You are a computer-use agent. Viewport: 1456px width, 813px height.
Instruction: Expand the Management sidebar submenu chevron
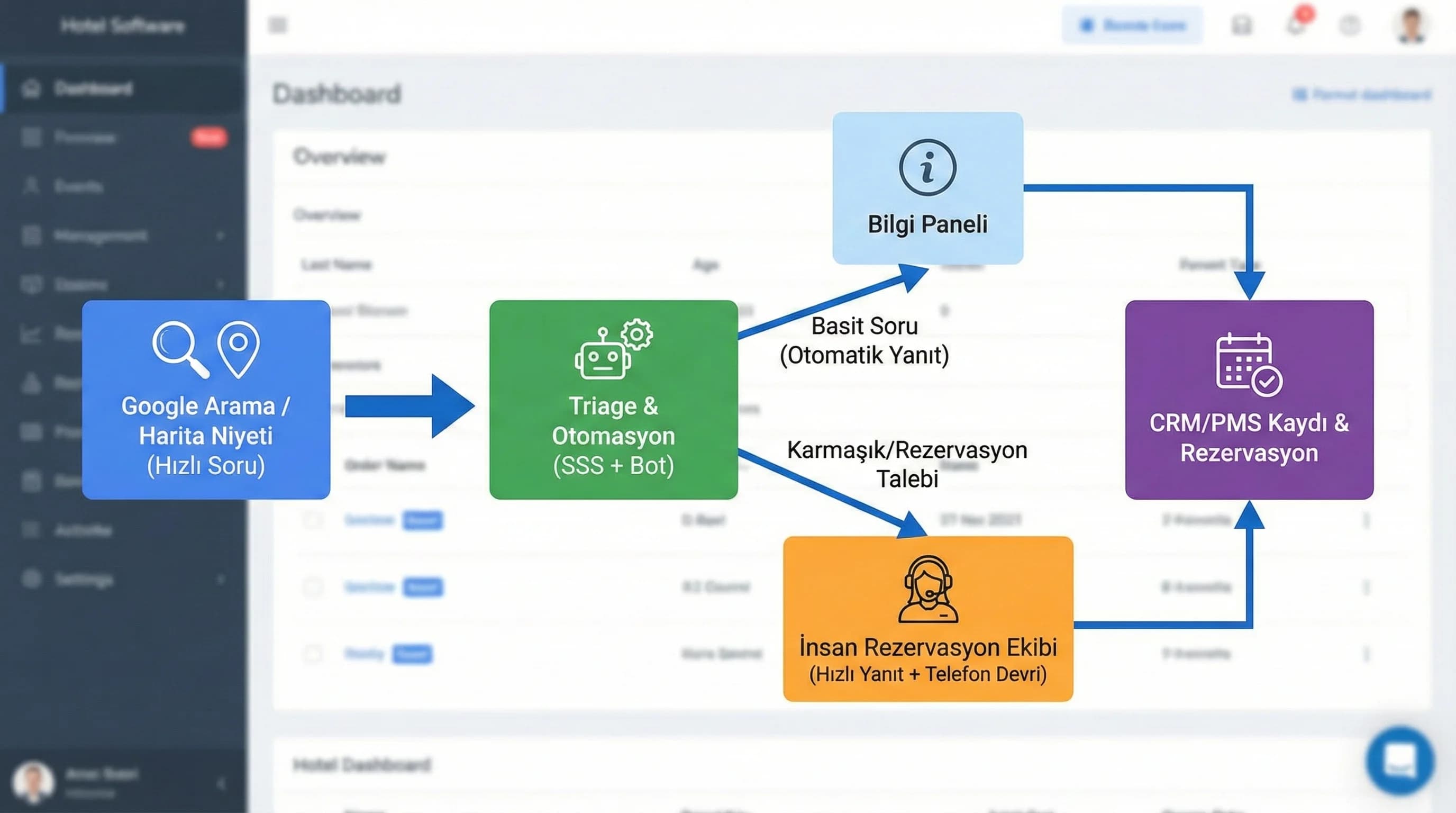pyautogui.click(x=221, y=235)
